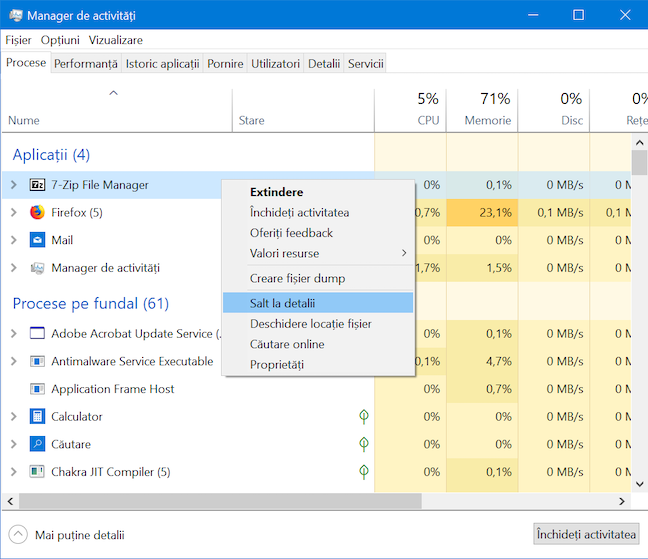Open the Vizualizare menu

pos(116,40)
